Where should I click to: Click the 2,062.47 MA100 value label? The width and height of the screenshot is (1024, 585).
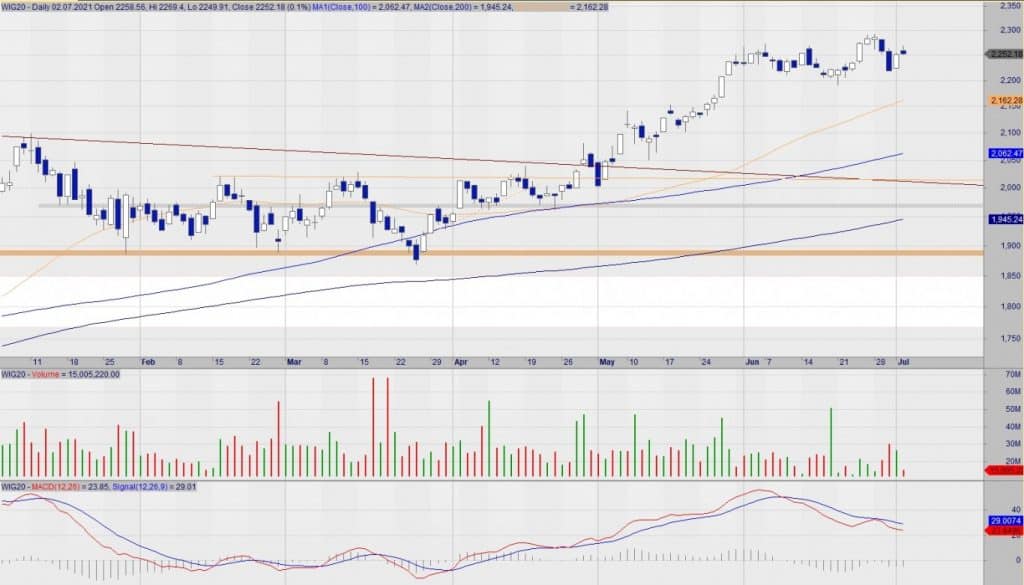[x=1004, y=153]
